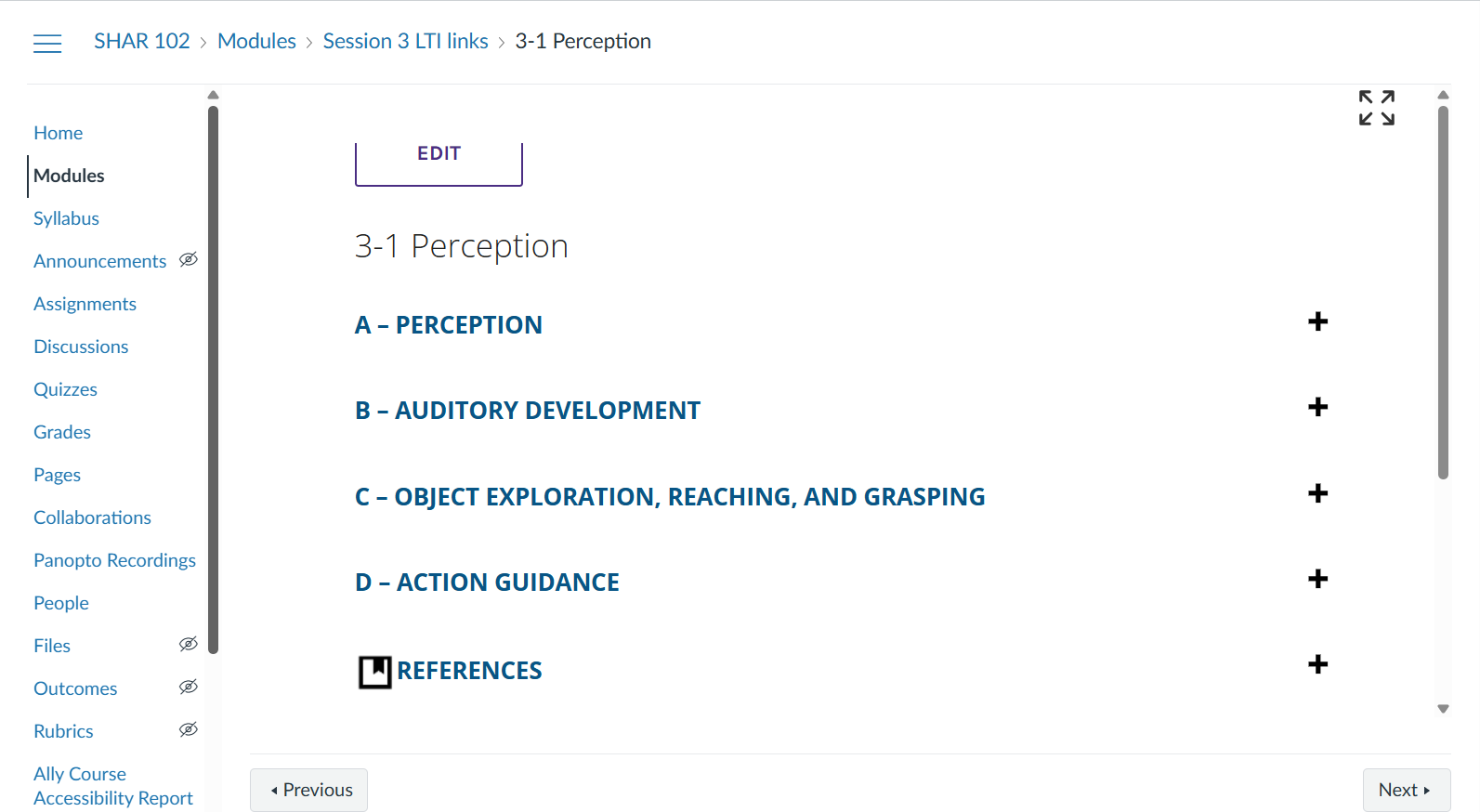1480x812 pixels.
Task: Click the fullscreen expand icon
Action: (1376, 108)
